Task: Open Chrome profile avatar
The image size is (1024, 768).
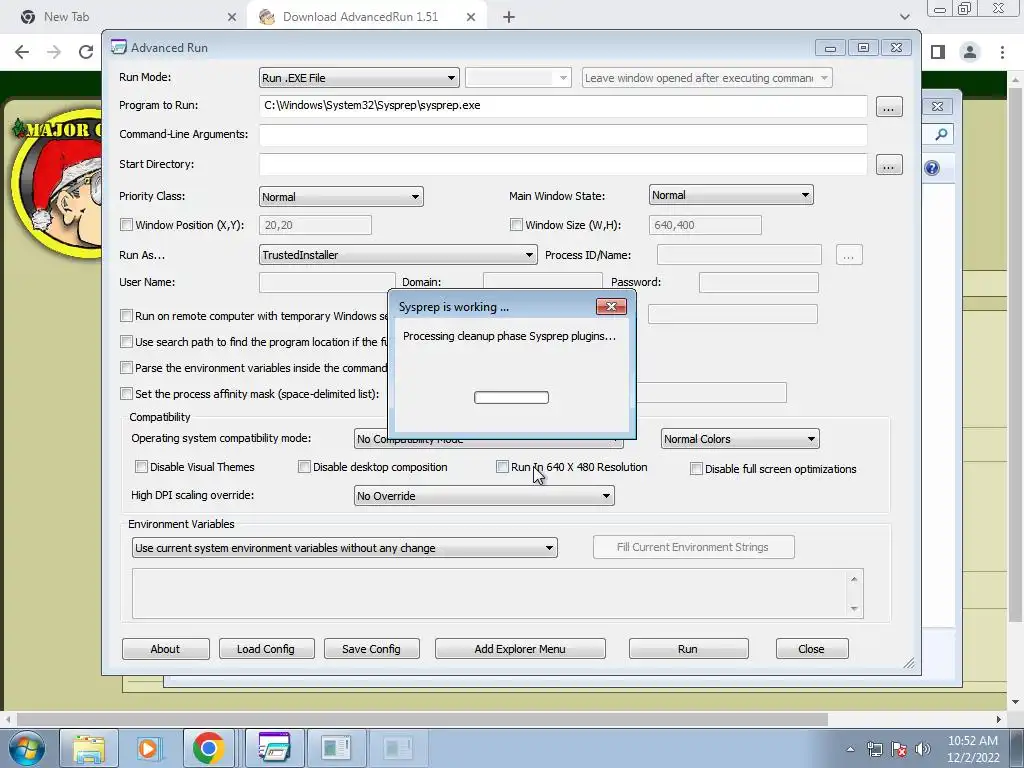Action: (x=970, y=52)
